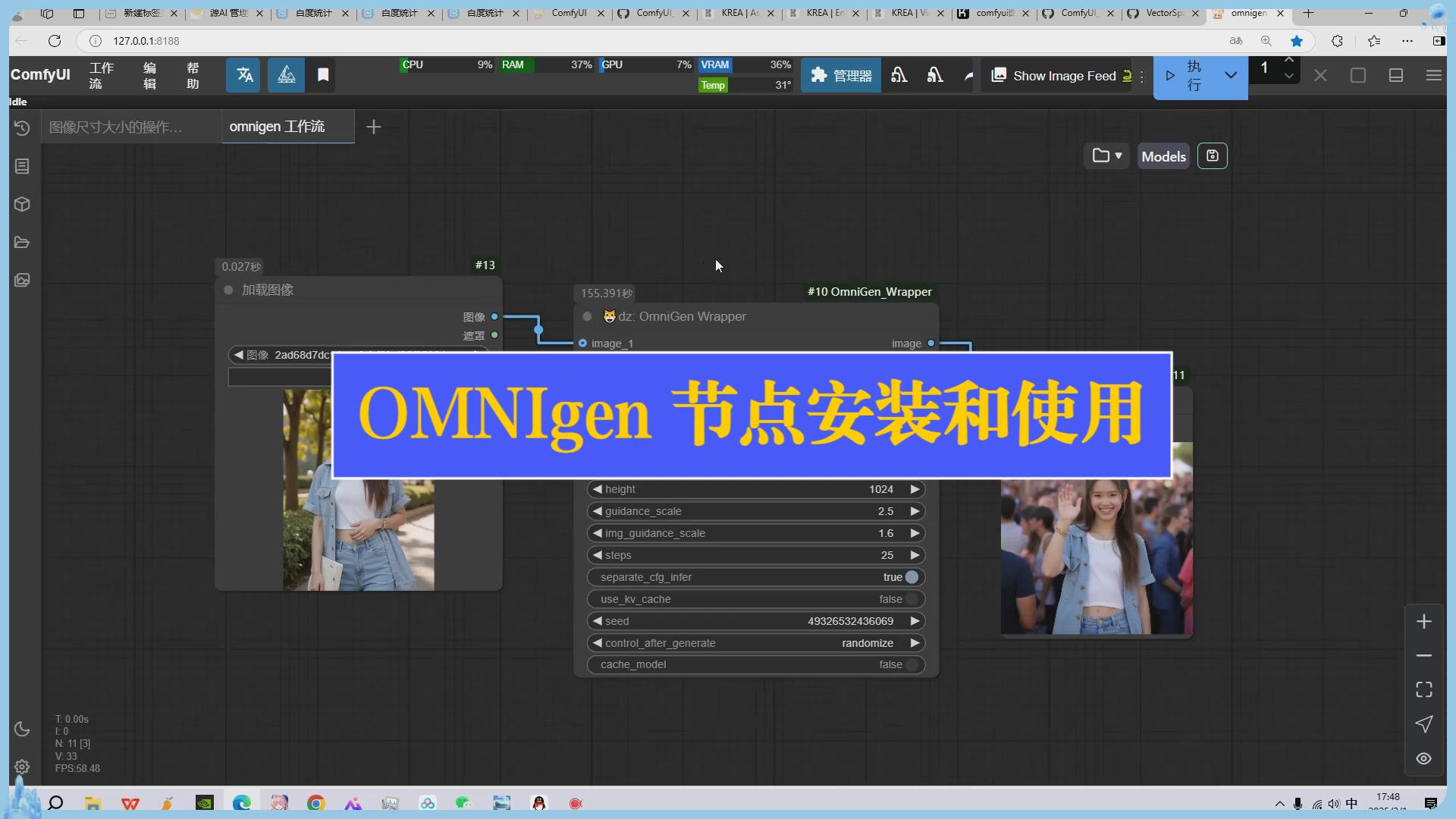Toggle dark theme moon icon

tap(22, 729)
